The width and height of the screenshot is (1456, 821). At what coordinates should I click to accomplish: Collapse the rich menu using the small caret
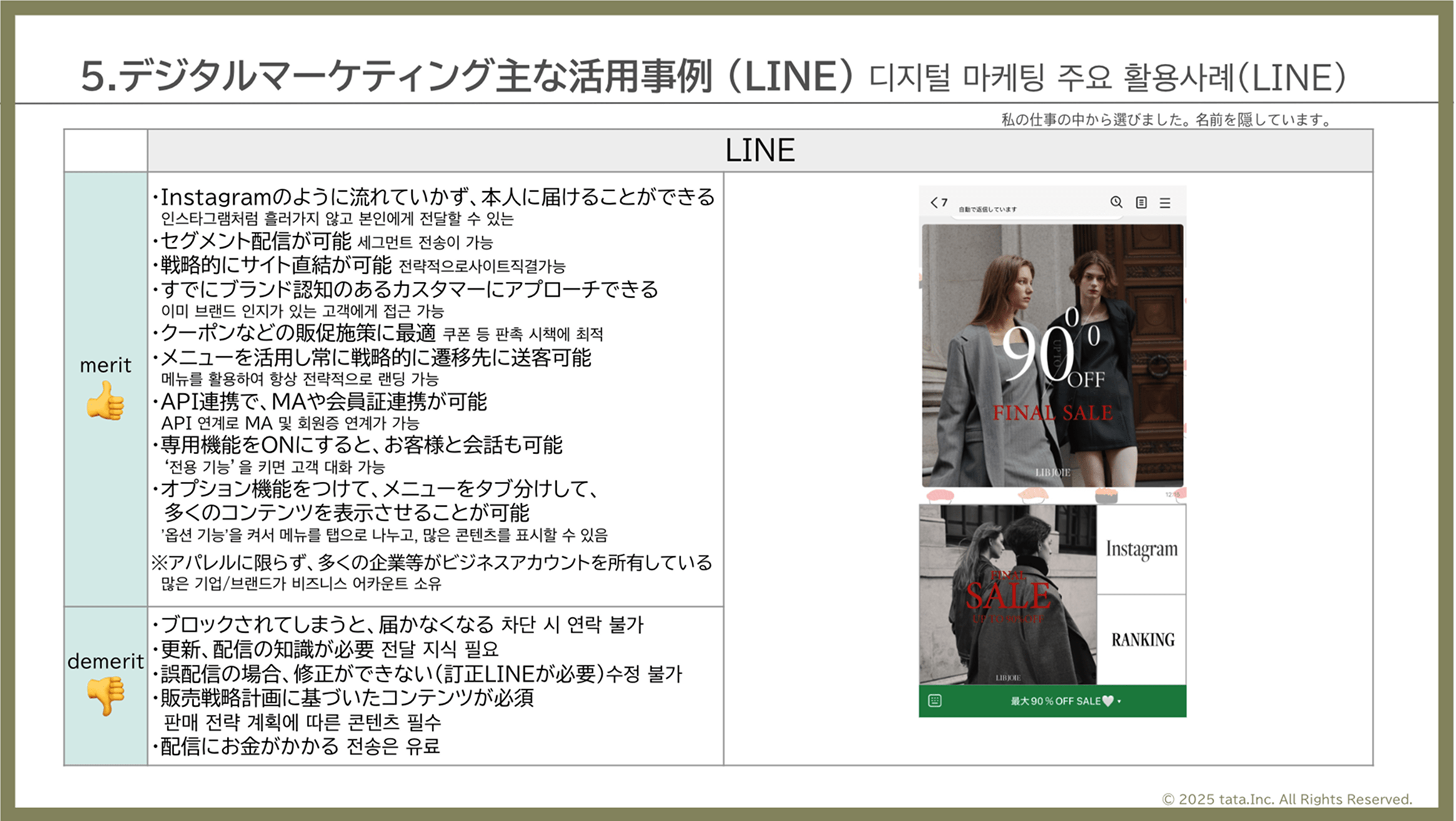(1120, 701)
